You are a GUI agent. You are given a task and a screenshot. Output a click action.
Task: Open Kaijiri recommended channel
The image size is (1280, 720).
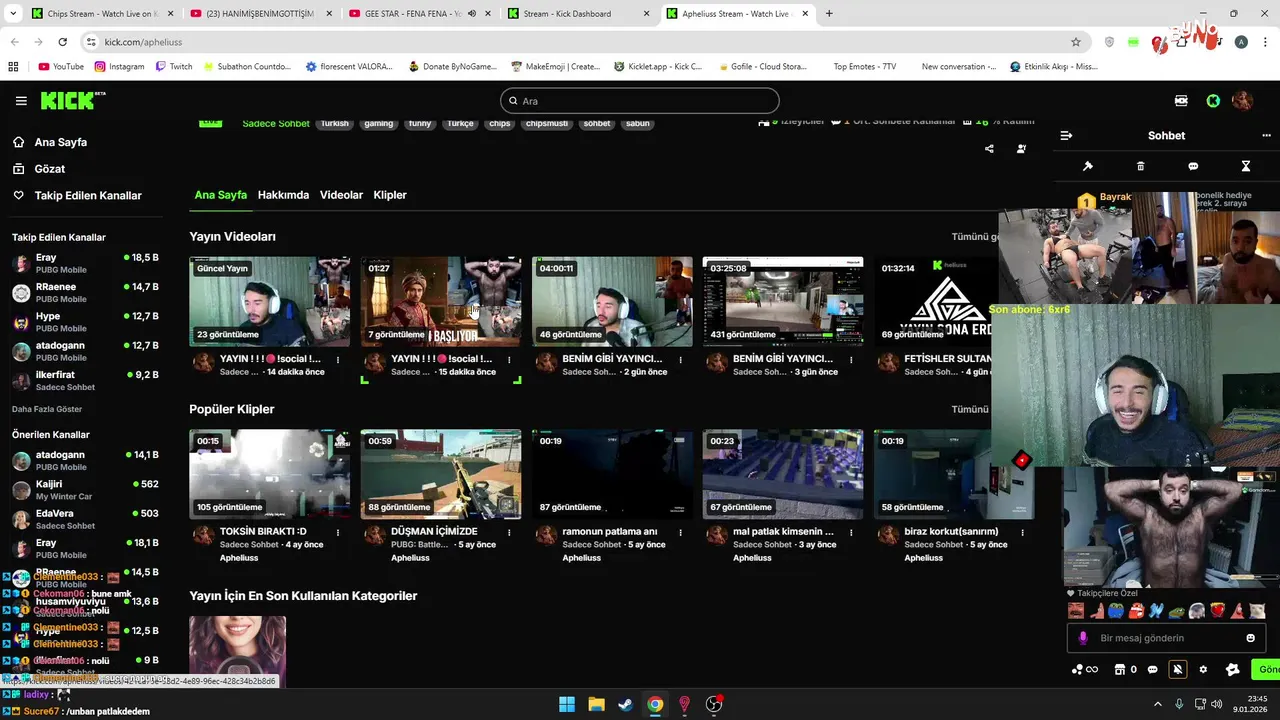point(85,490)
